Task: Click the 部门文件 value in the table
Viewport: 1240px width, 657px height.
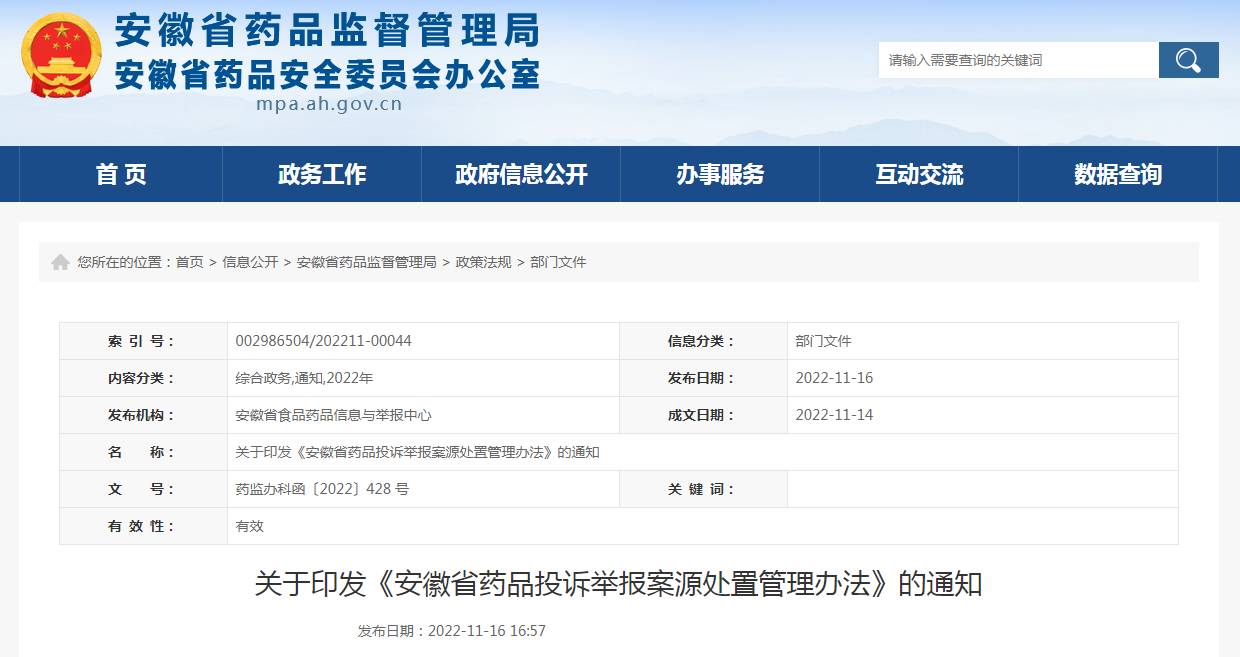Action: (x=824, y=341)
